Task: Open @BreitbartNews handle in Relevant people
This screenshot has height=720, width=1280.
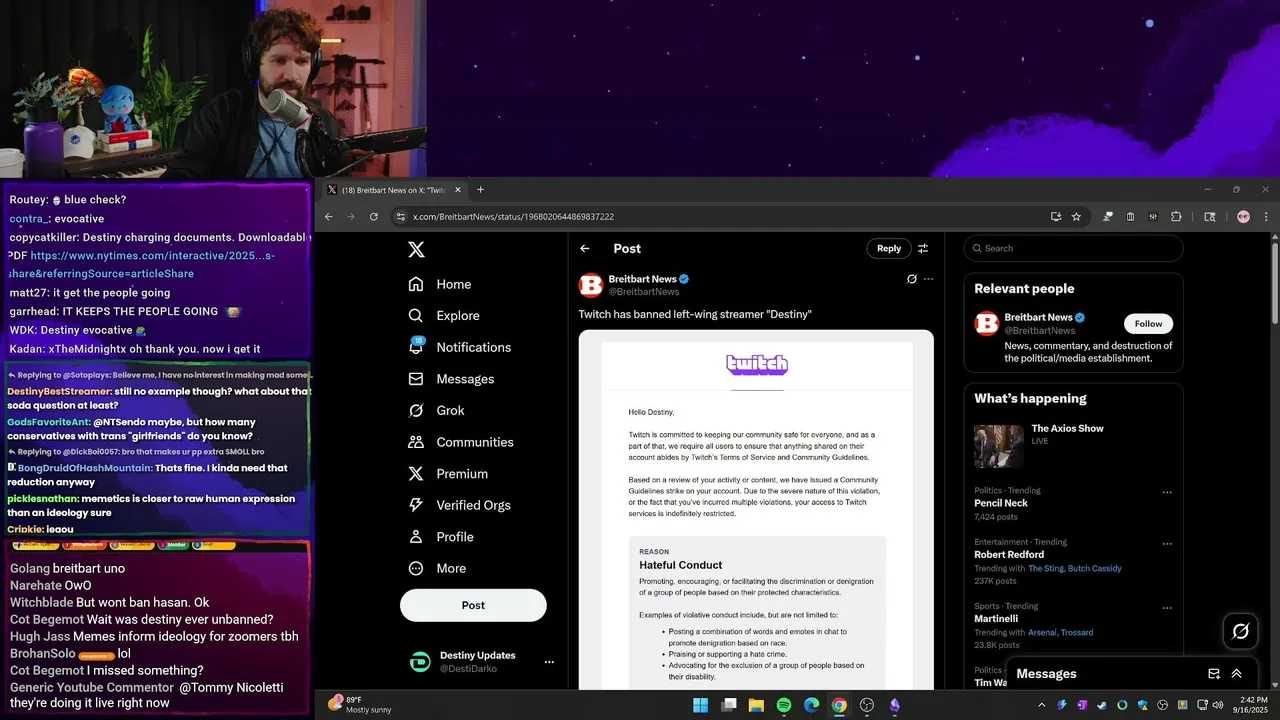Action: point(1039,331)
